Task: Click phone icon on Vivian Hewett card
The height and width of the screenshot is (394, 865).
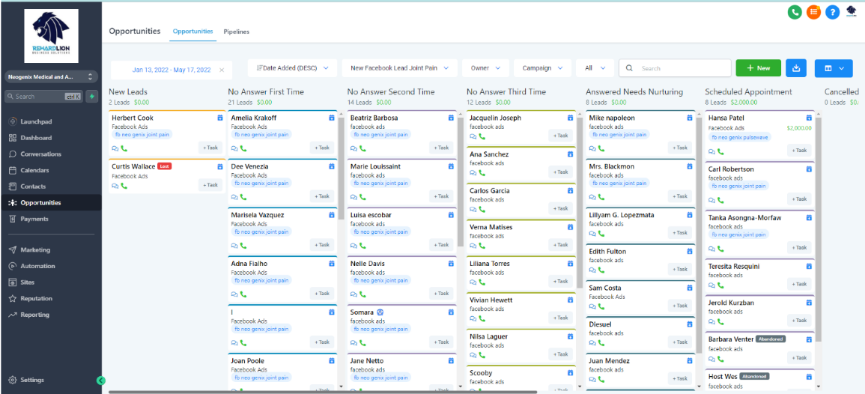Action: pyautogui.click(x=482, y=318)
